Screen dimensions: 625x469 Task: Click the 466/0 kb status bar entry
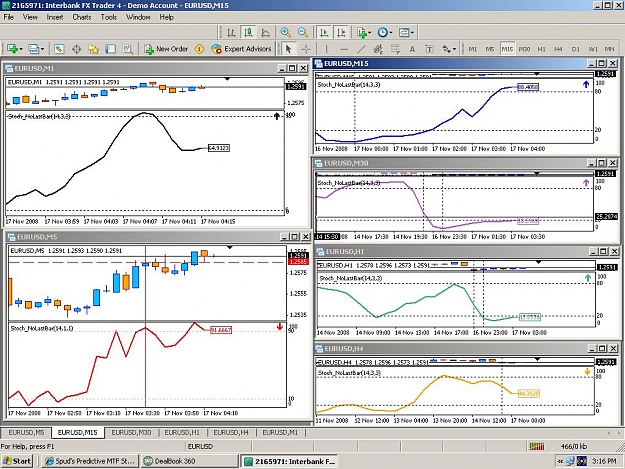[x=574, y=446]
